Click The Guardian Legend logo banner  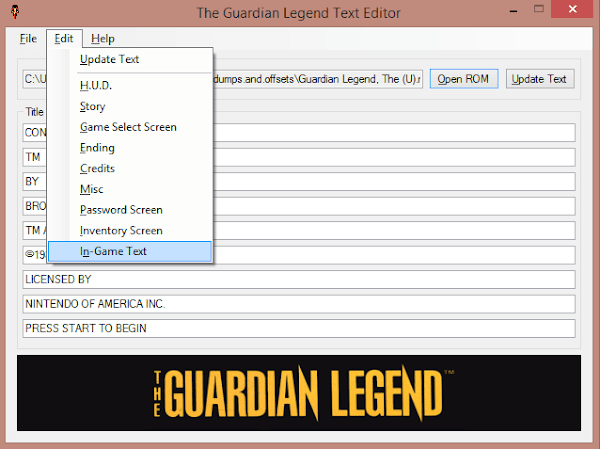click(x=299, y=393)
